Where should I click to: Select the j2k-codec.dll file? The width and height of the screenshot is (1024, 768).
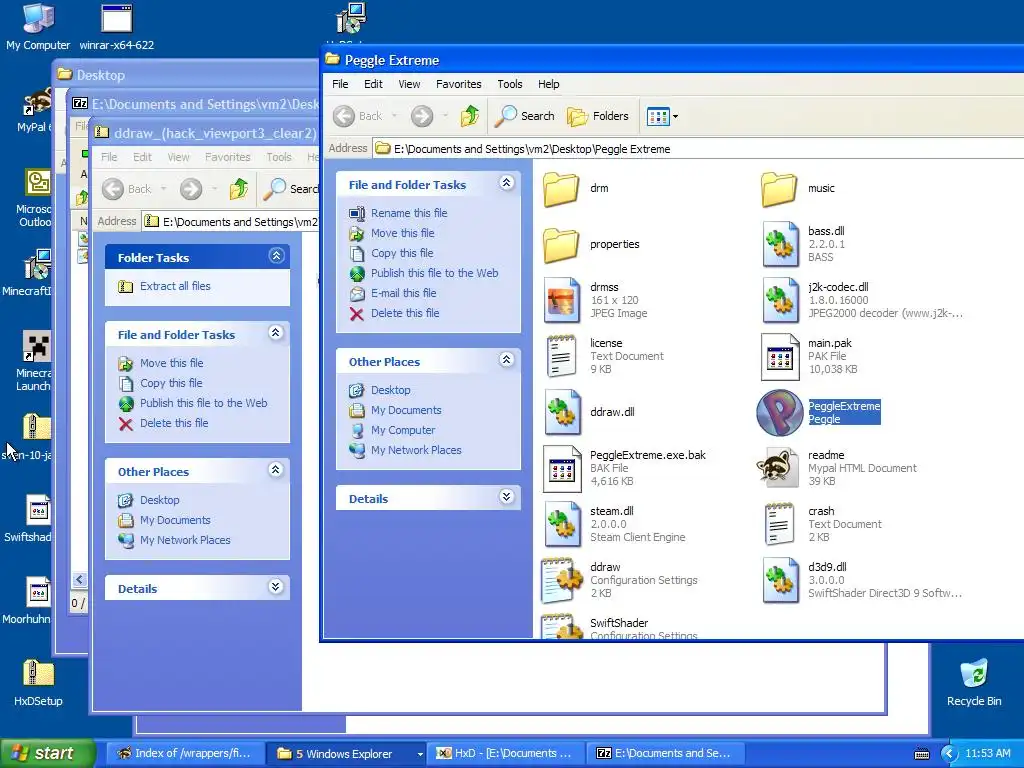pyautogui.click(x=780, y=300)
